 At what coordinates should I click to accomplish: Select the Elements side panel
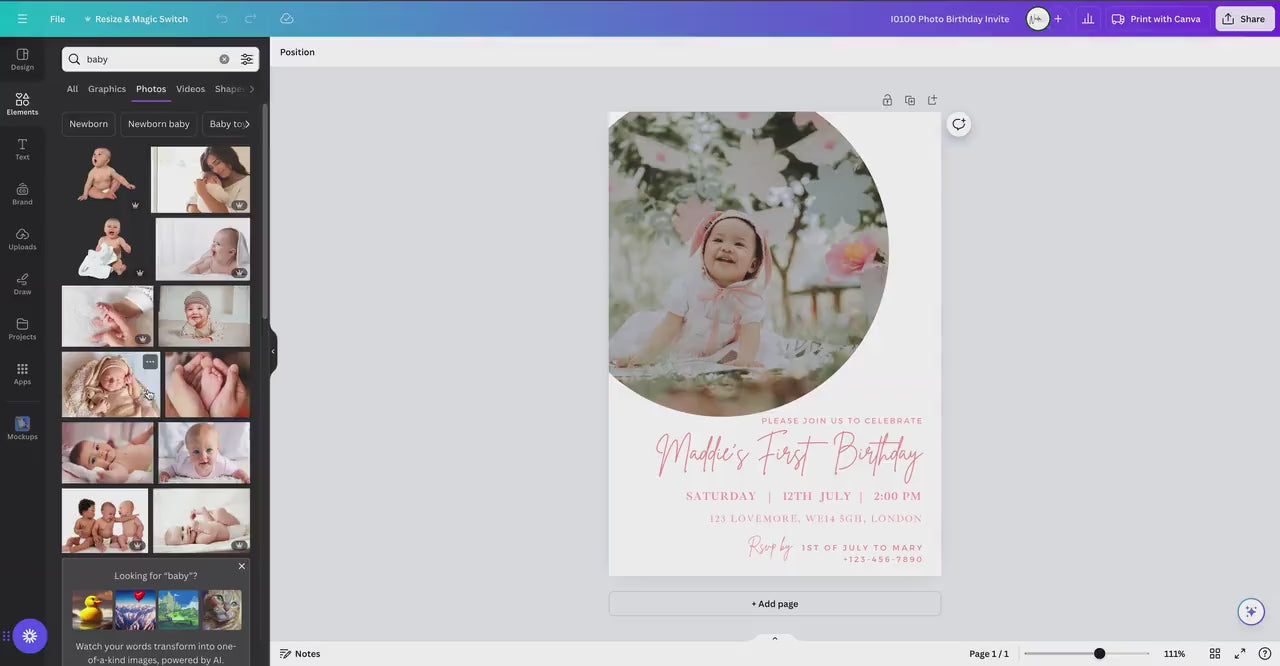[x=22, y=104]
